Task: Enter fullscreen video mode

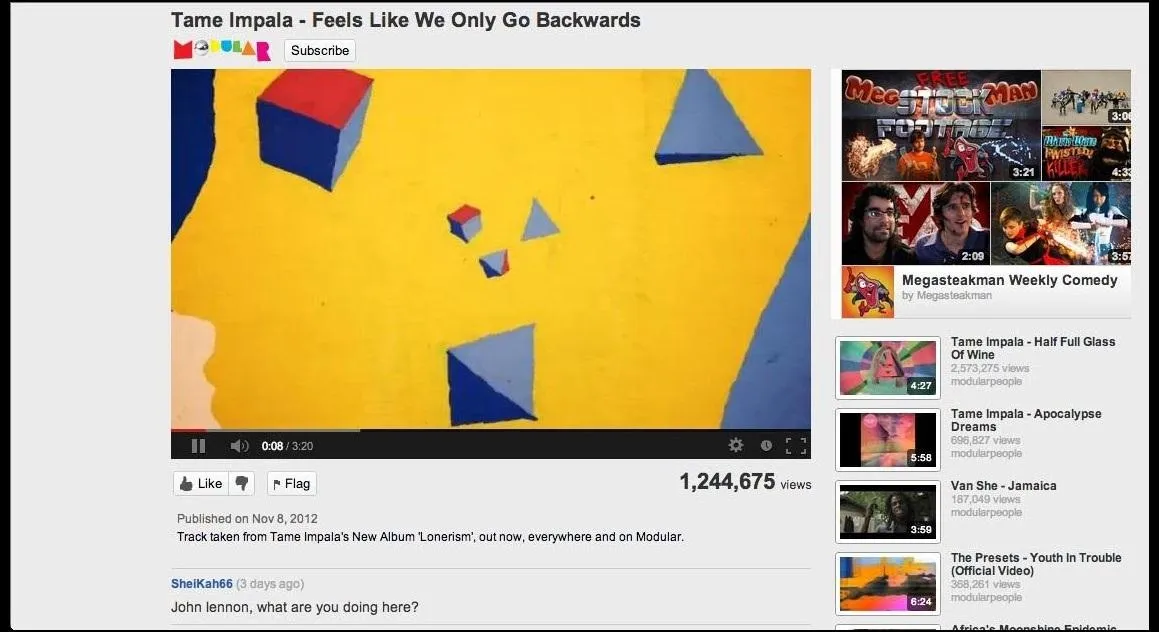Action: 795,446
